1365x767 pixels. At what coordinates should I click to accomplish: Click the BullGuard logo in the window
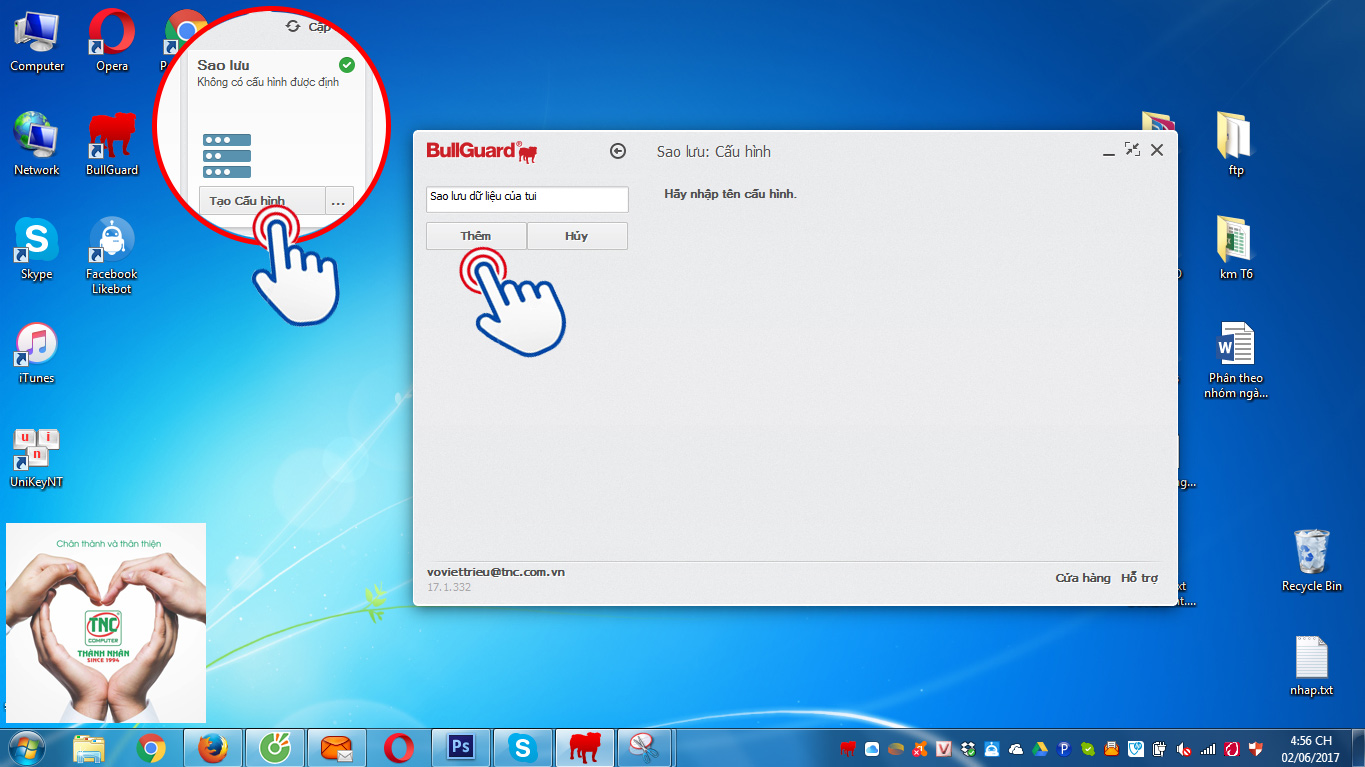[483, 151]
